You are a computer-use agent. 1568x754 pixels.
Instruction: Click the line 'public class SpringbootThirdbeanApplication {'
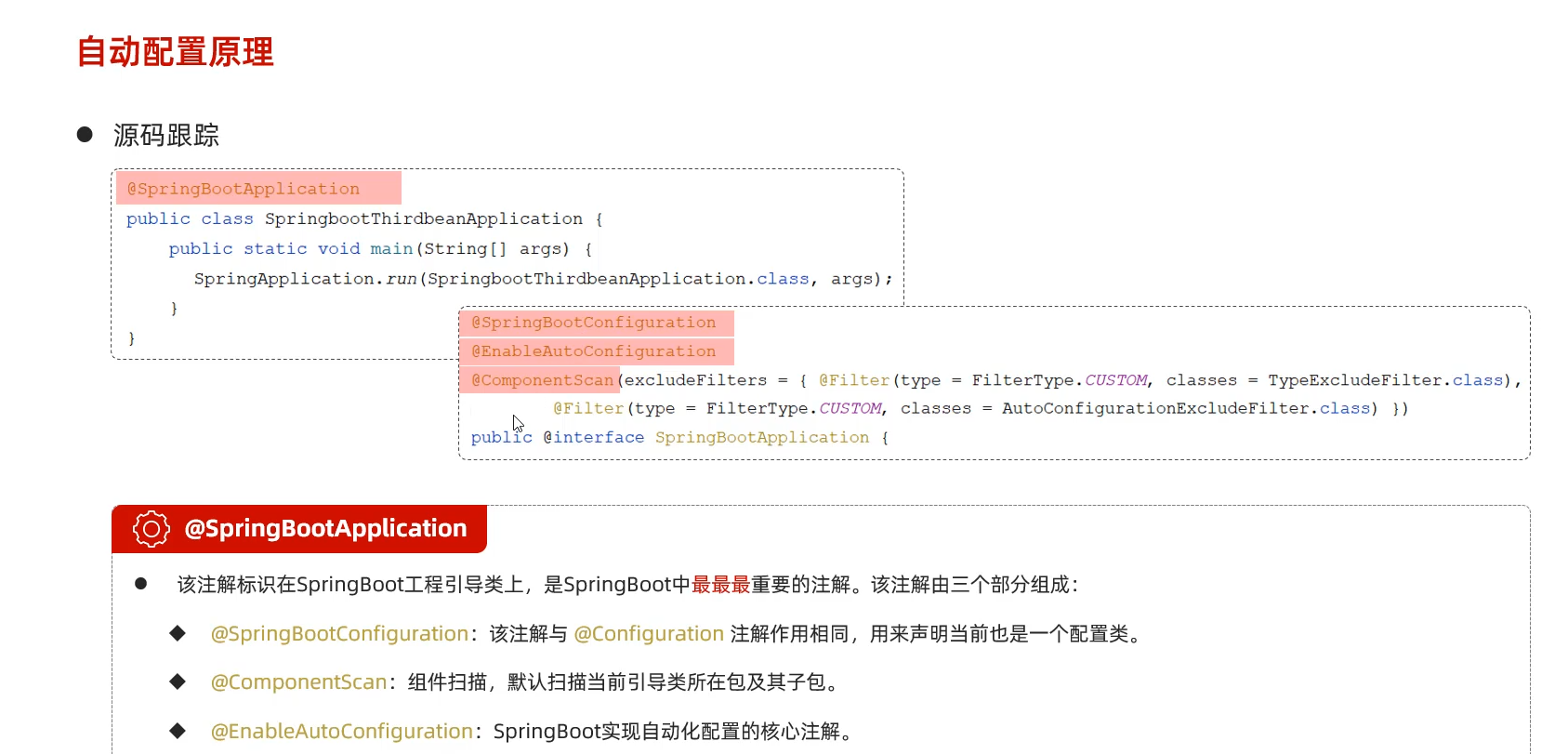[x=364, y=219]
